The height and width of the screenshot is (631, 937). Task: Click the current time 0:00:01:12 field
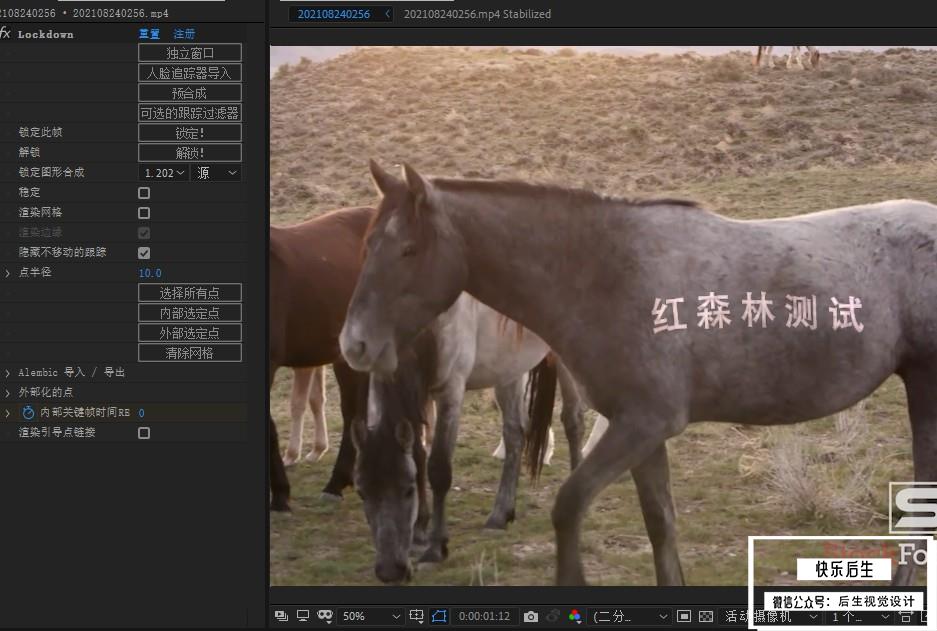point(484,616)
